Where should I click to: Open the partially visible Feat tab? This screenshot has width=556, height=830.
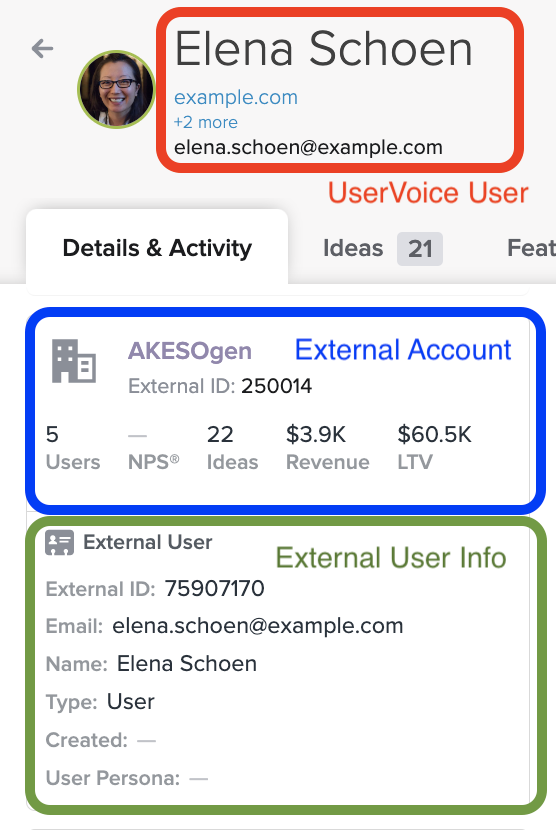(x=531, y=248)
